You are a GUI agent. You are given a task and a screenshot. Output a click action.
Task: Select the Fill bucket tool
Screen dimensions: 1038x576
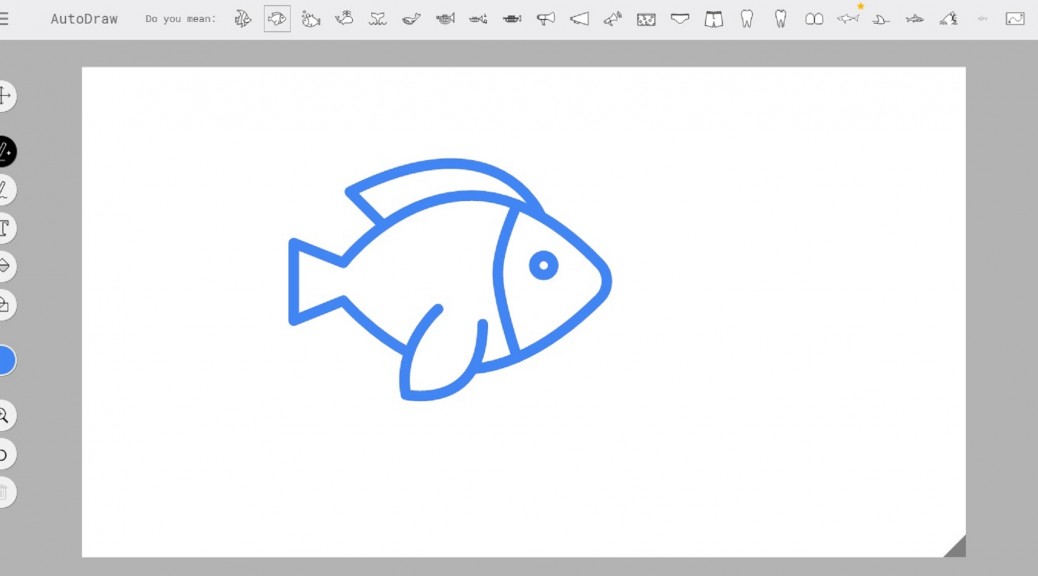9,305
